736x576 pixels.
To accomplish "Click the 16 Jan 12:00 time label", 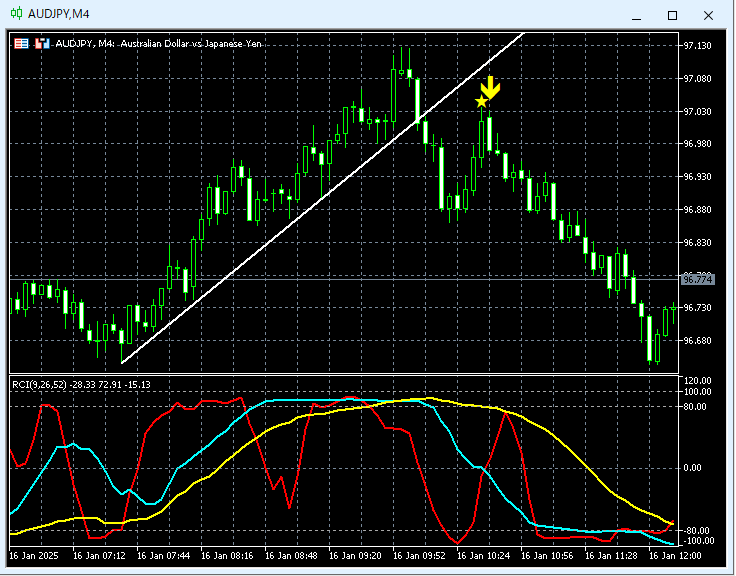I will 675,556.
